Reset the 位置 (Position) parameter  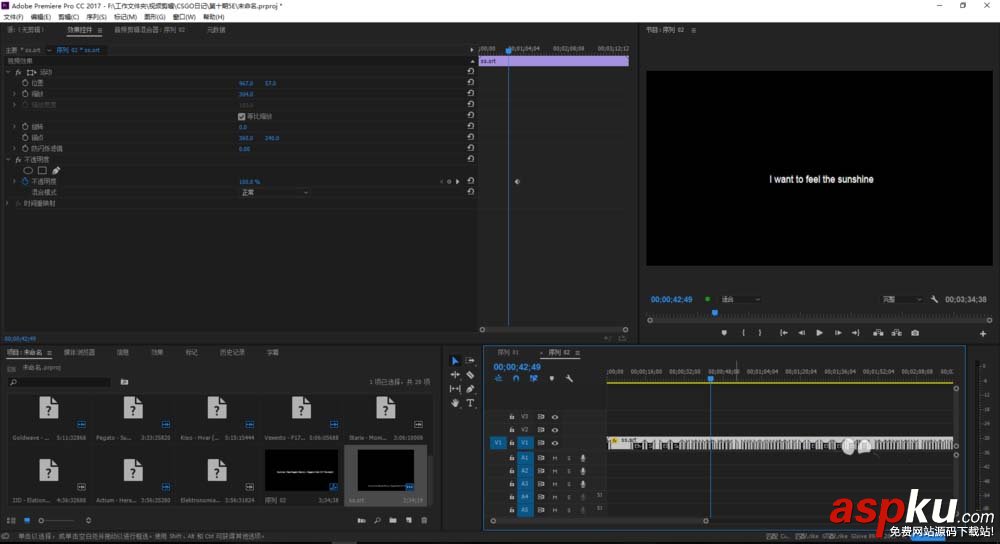[471, 82]
